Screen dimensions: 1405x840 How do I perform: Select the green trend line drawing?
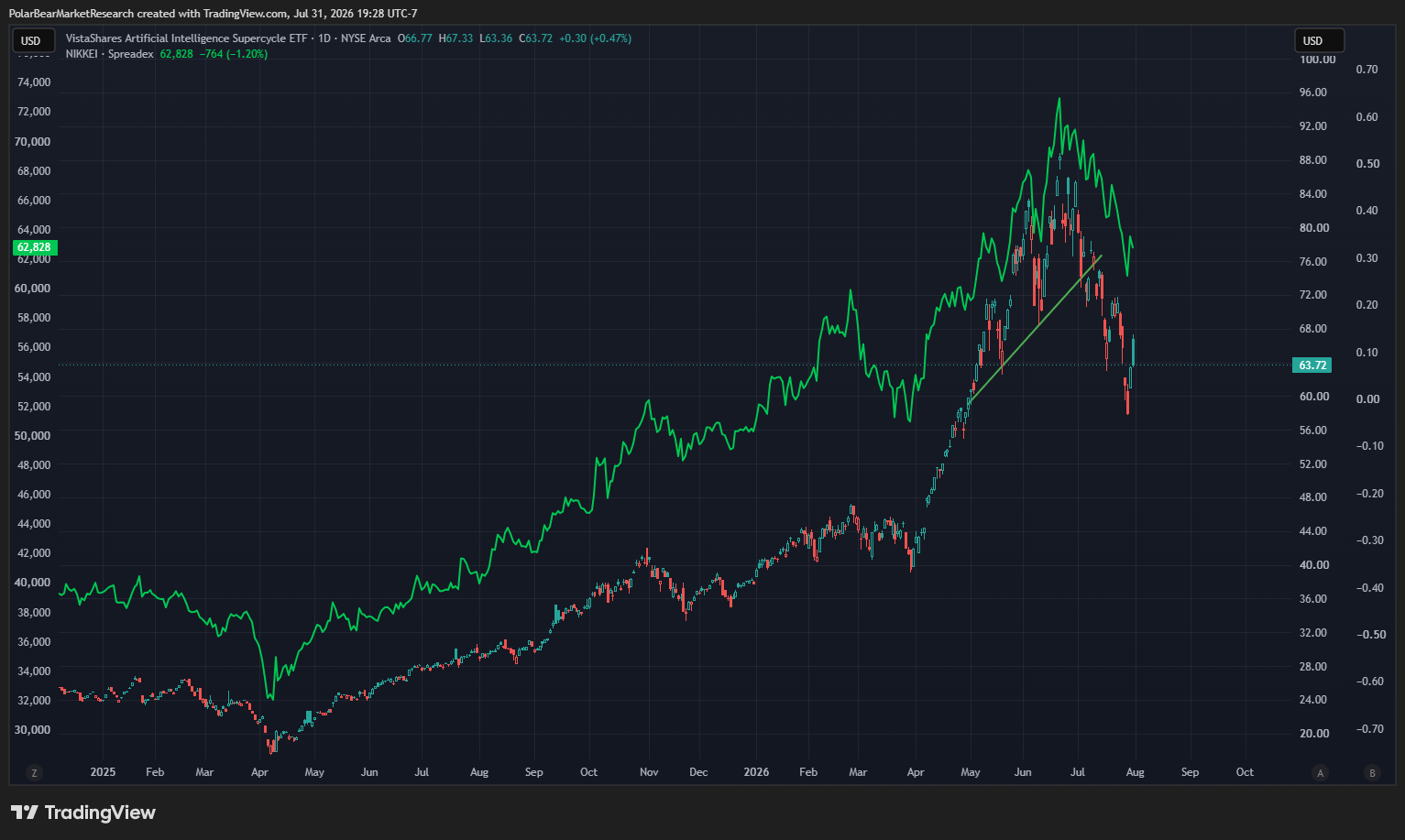tap(1036, 329)
